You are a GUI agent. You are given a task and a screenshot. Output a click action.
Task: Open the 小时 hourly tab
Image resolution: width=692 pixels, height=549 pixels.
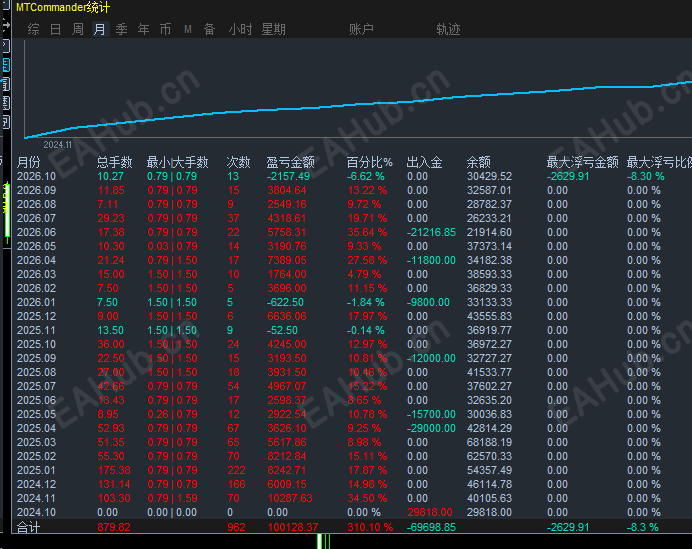[240, 29]
